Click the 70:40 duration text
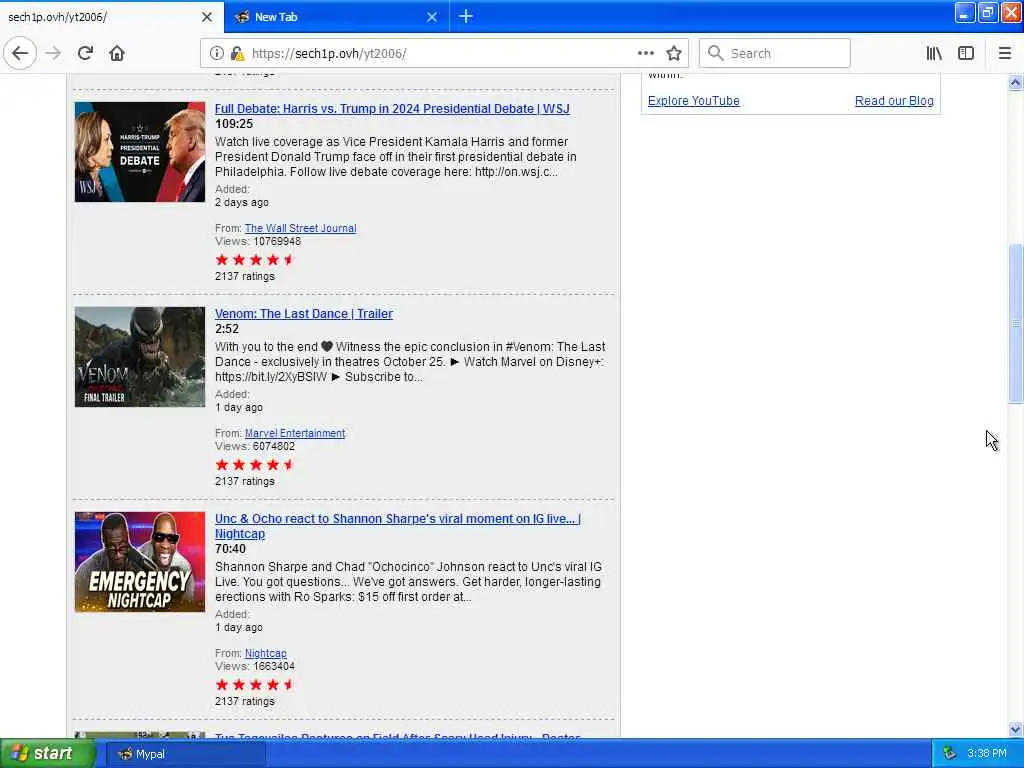The image size is (1024, 768). (231, 549)
